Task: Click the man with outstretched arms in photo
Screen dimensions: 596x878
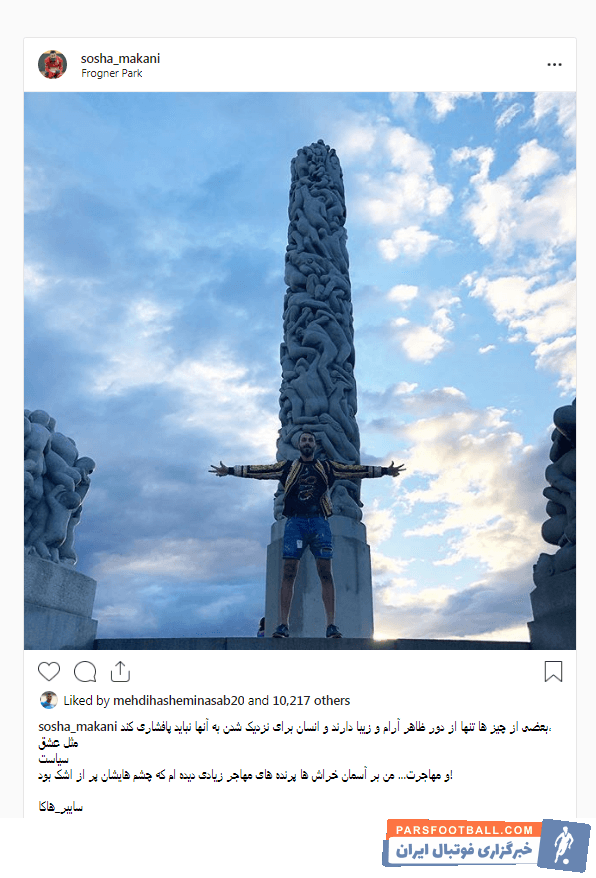Action: [x=307, y=533]
